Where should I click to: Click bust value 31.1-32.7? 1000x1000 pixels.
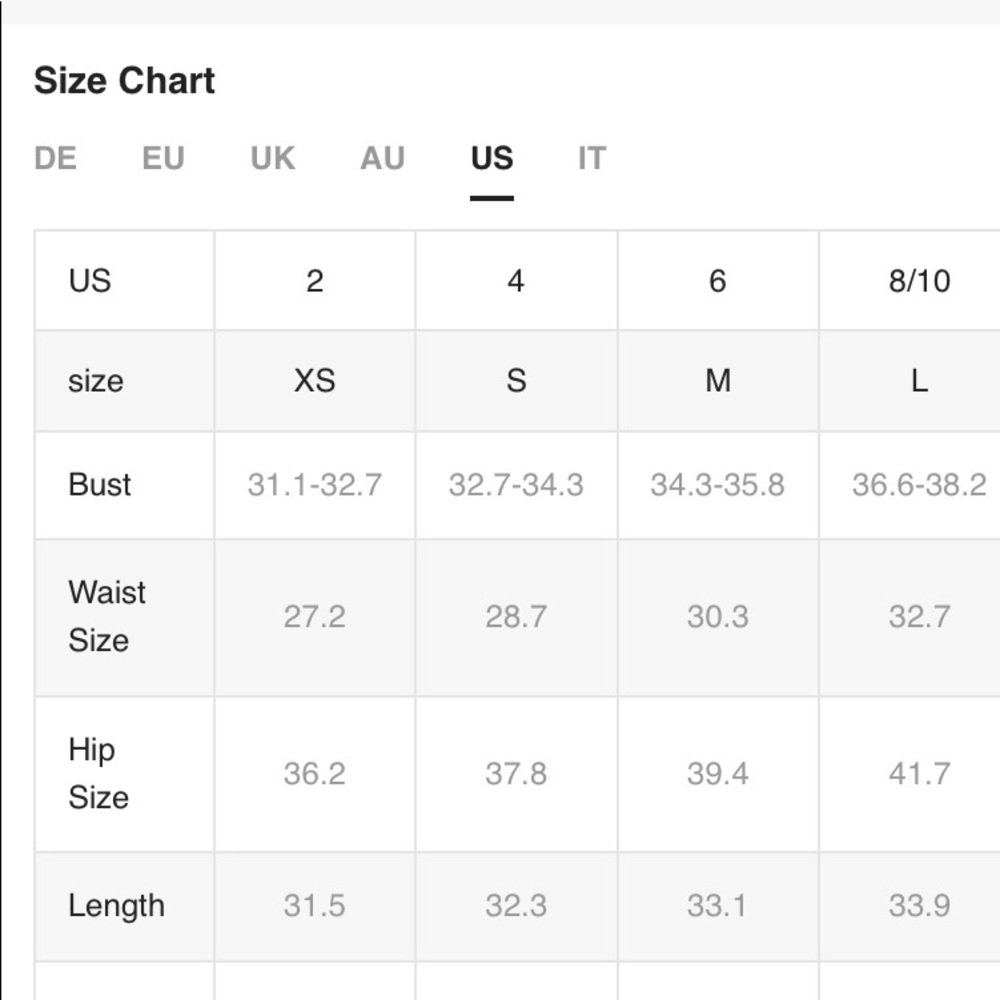pyautogui.click(x=314, y=485)
